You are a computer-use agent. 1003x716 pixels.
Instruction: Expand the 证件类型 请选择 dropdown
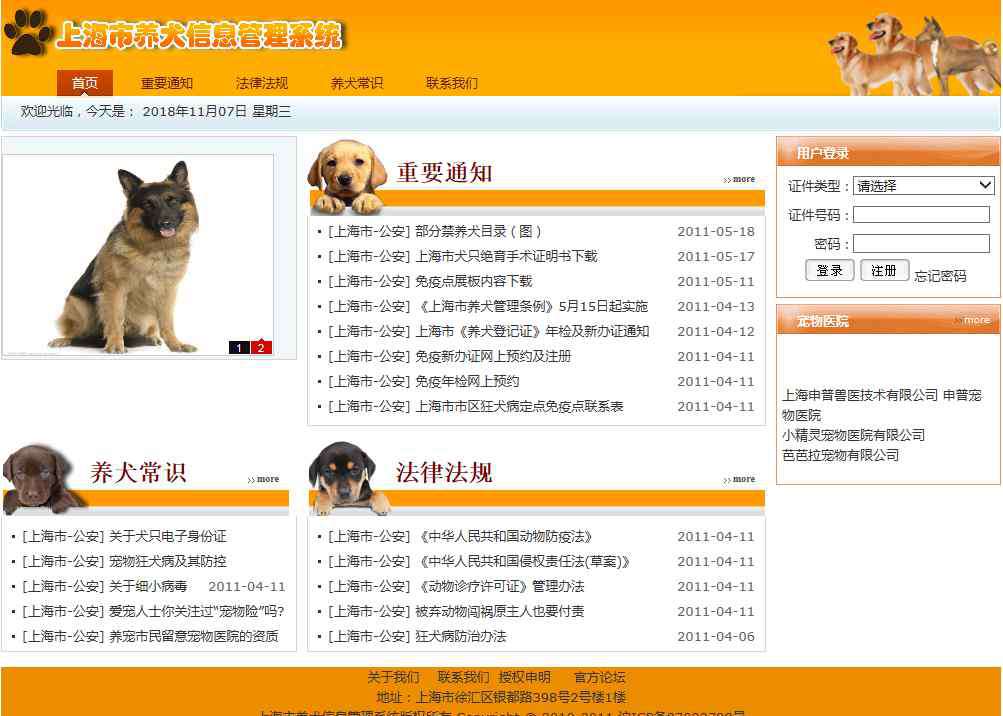924,186
